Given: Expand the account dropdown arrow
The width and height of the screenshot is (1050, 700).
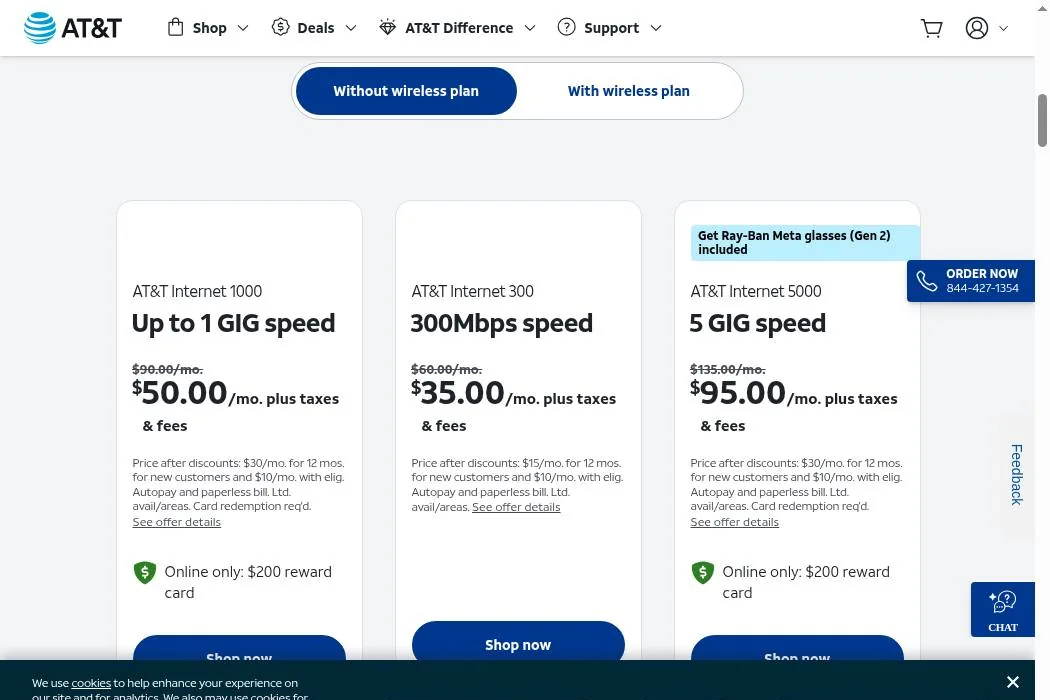Looking at the screenshot, I should pyautogui.click(x=1003, y=28).
